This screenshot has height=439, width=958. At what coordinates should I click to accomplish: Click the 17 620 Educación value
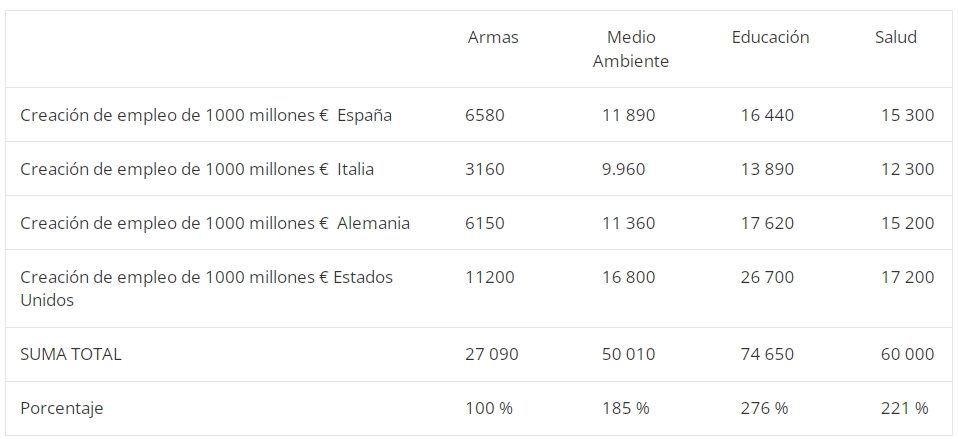(767, 223)
